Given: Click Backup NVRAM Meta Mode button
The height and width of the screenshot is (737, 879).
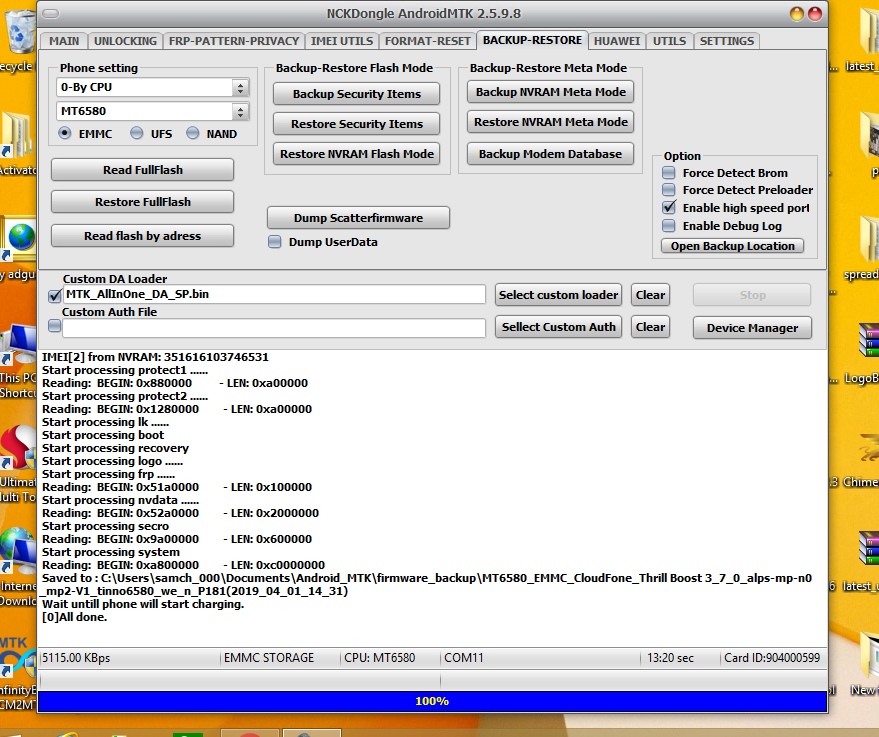Looking at the screenshot, I should pyautogui.click(x=550, y=92).
